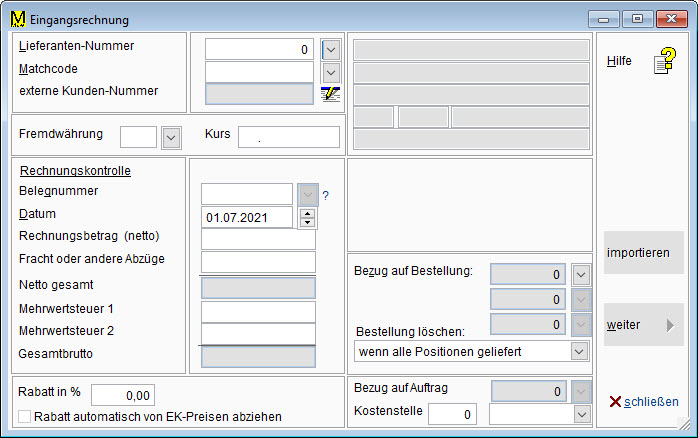Click into the Rechnungsbetrag (netto) field
The image size is (698, 438).
[x=258, y=239]
